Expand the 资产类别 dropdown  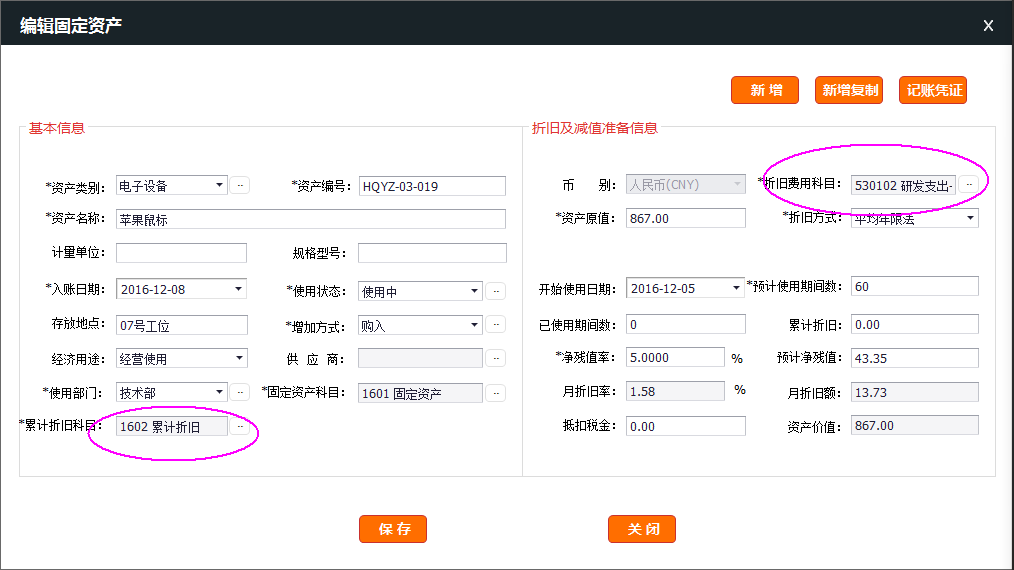(220, 186)
